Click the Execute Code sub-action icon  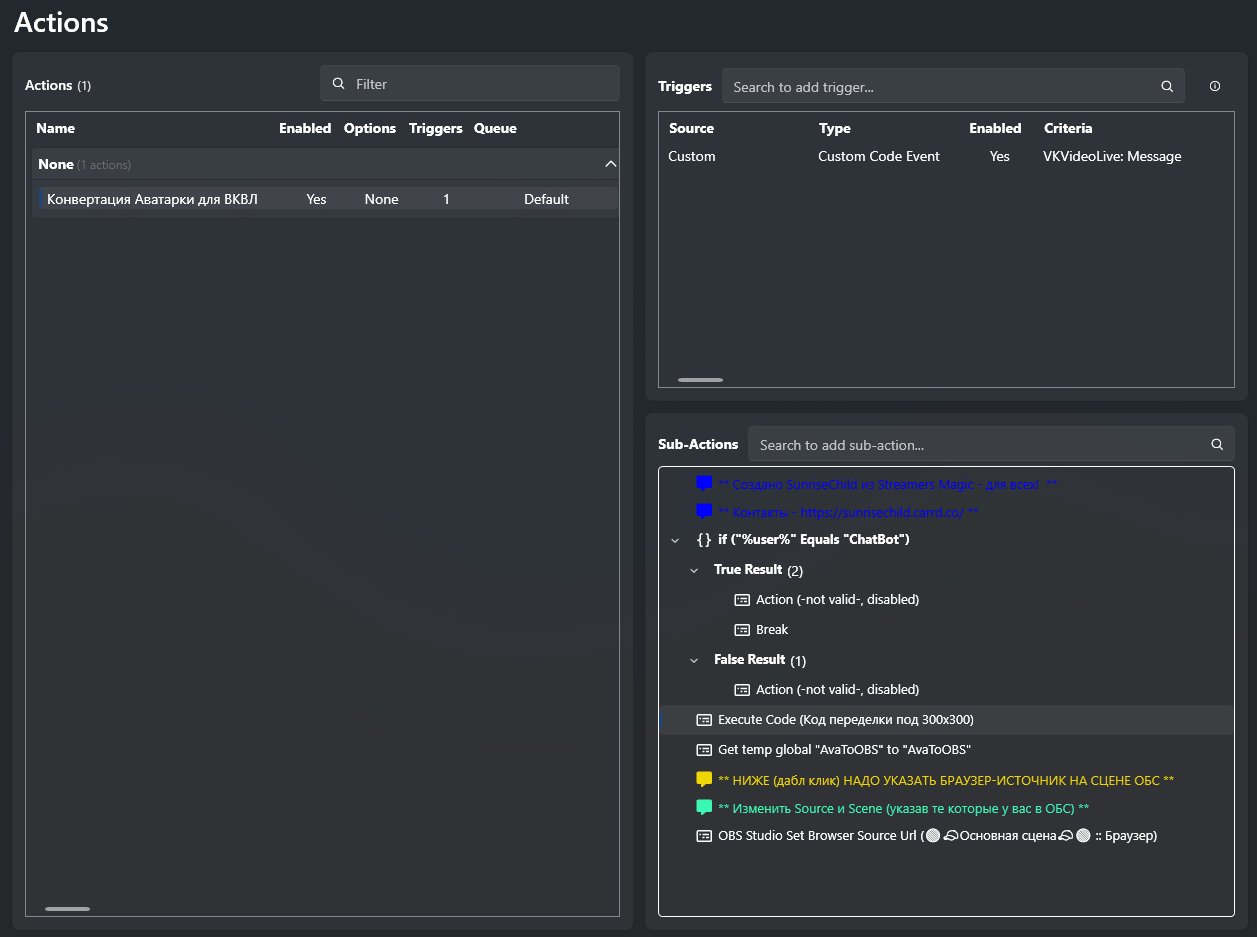pyautogui.click(x=704, y=720)
